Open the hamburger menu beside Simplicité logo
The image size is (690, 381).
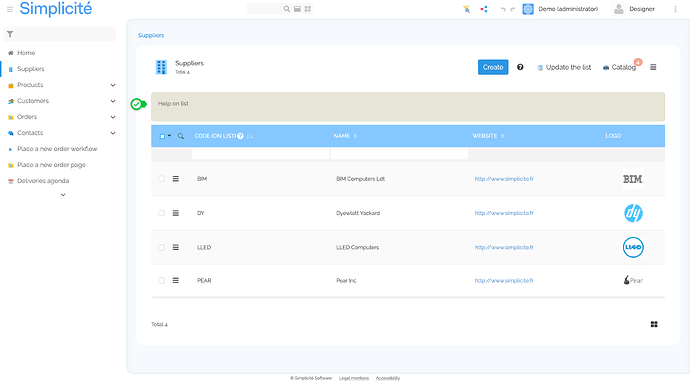10,9
